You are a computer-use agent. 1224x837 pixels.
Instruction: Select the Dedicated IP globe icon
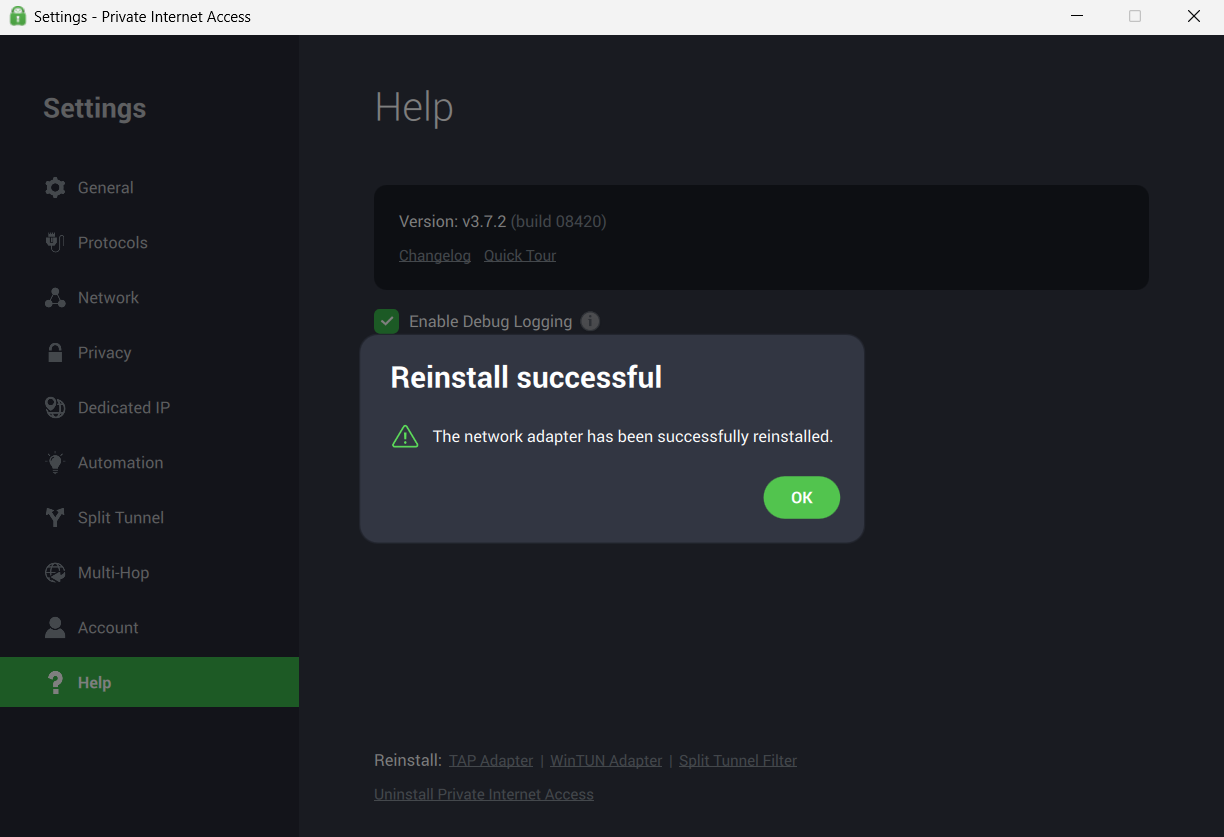pos(55,408)
